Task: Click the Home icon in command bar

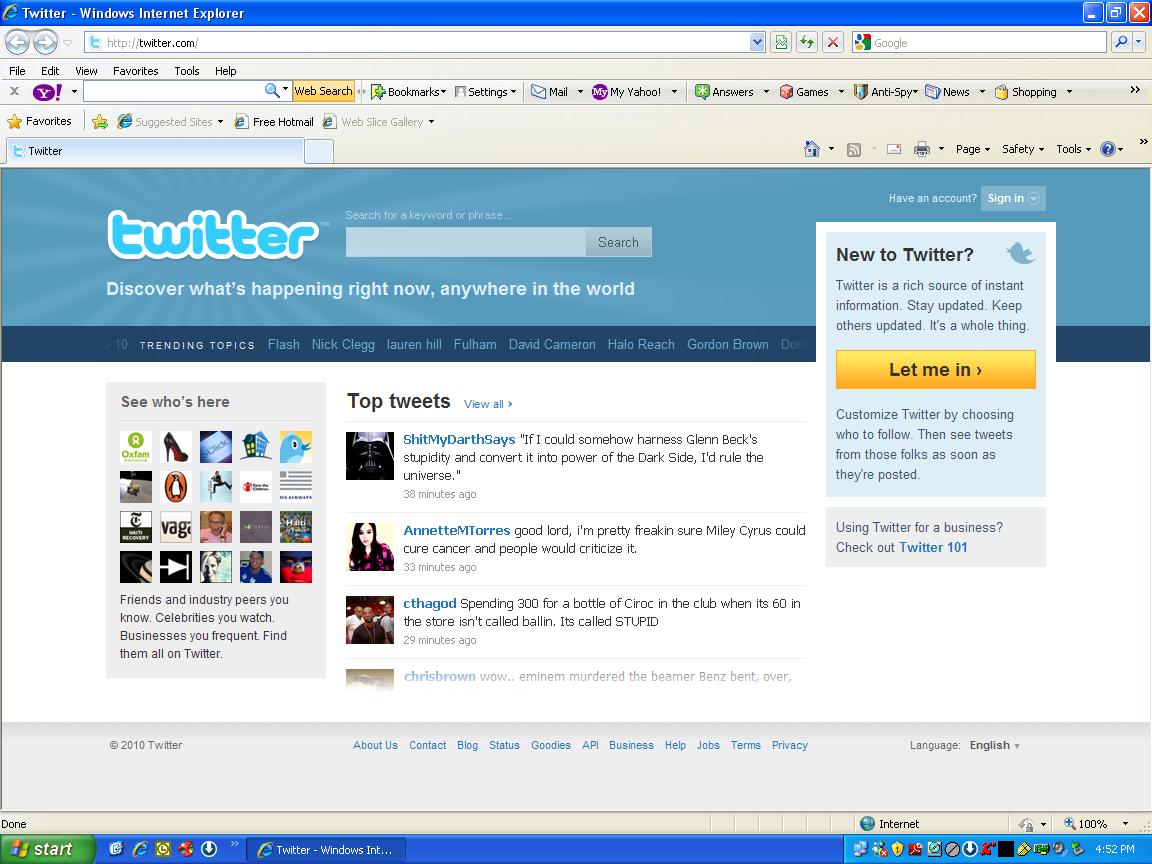Action: (x=811, y=149)
